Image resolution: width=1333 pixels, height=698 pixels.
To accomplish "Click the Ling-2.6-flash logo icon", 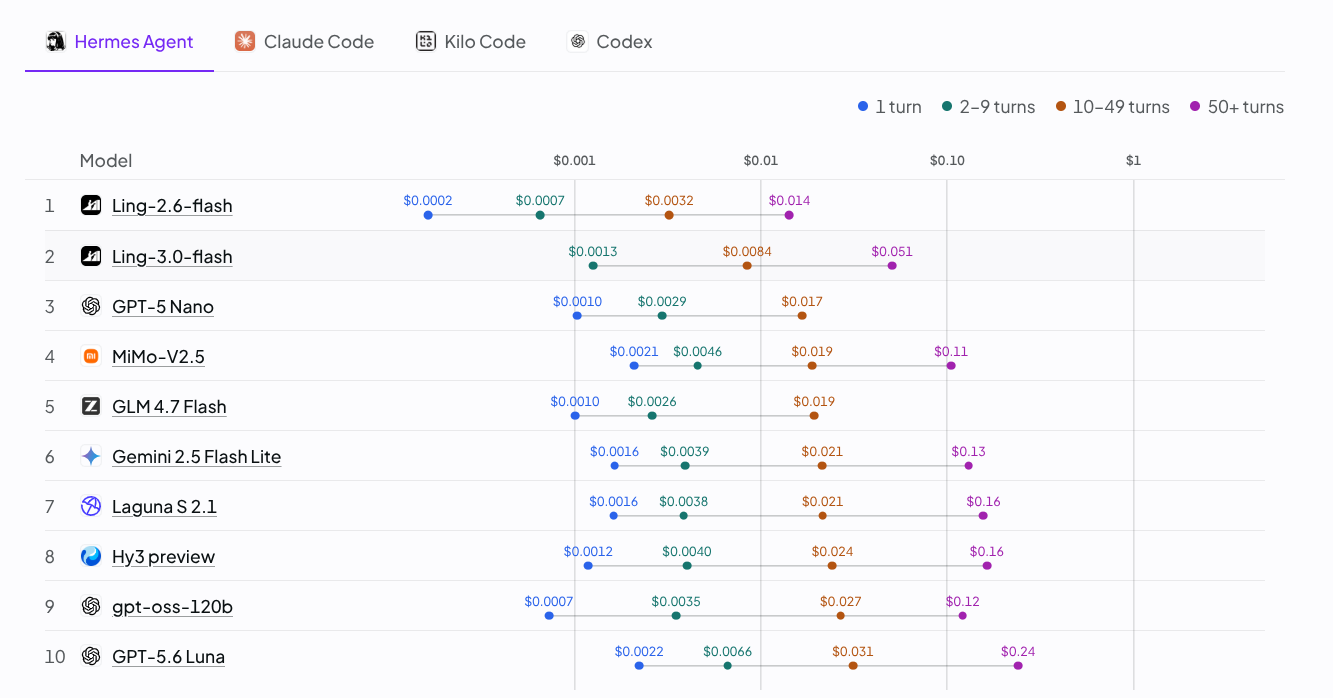I will tap(91, 206).
